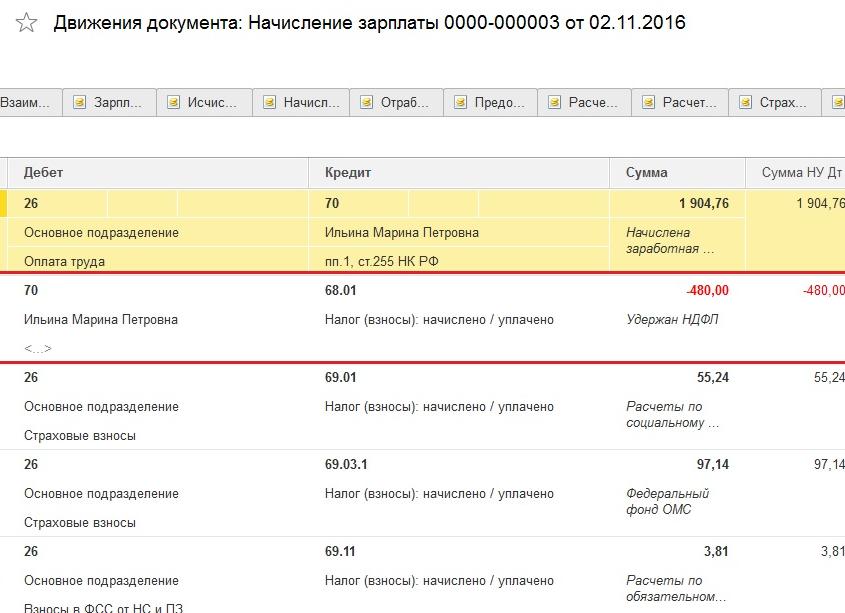The image size is (845, 613).
Task: Click Взносы в ФСС от НС и ПЗ
Action: coord(103,607)
